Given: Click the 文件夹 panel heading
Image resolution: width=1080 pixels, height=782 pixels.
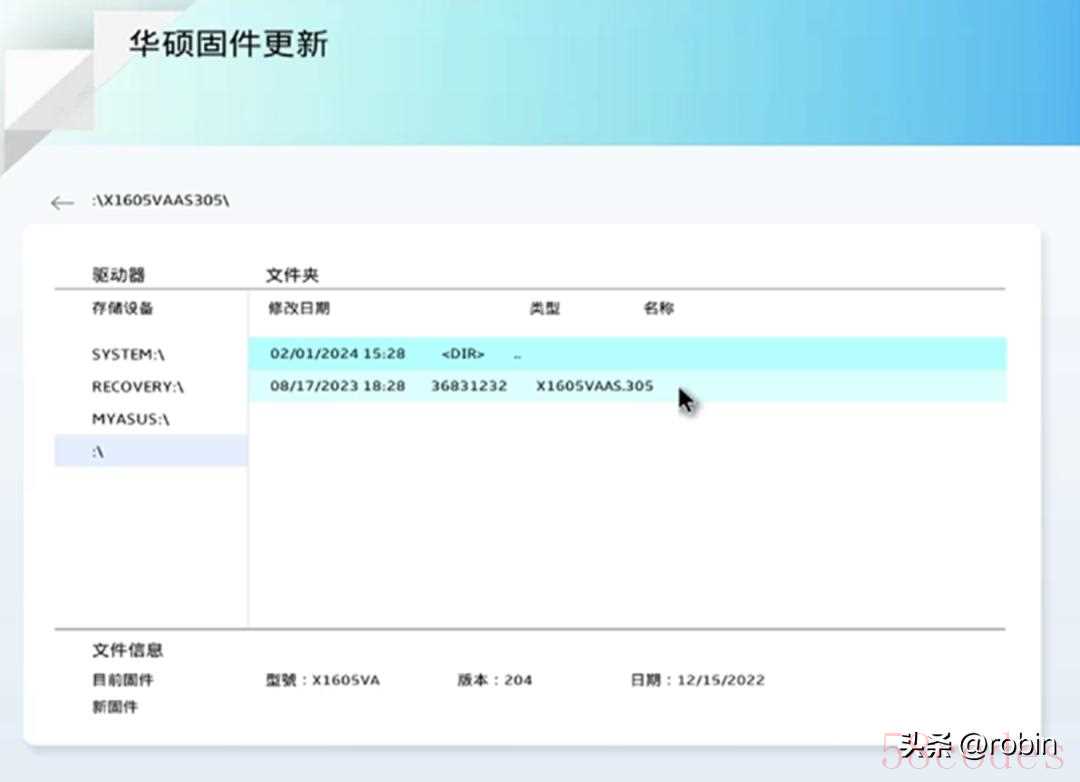Looking at the screenshot, I should (x=292, y=275).
